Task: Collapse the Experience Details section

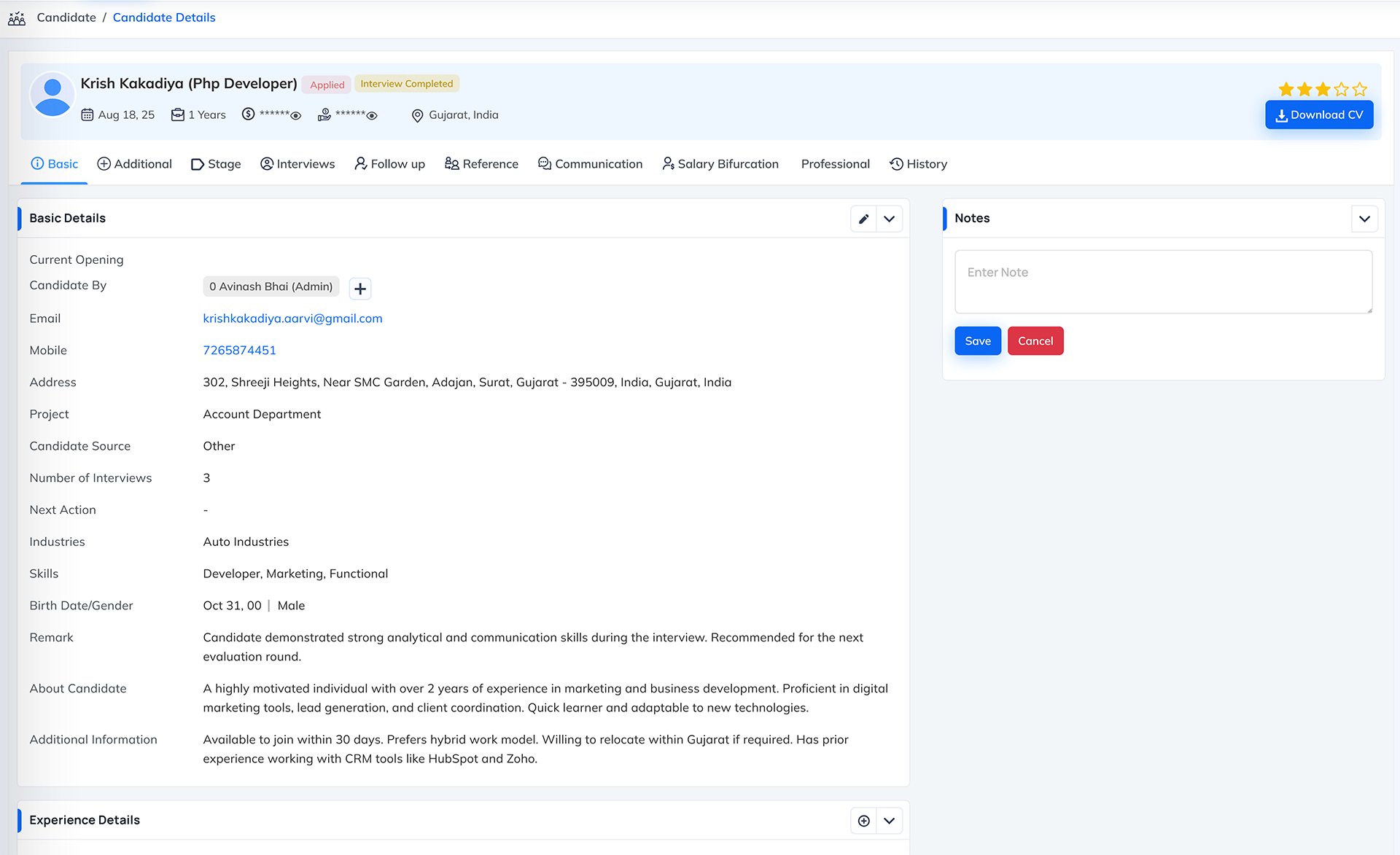Action: (x=889, y=821)
